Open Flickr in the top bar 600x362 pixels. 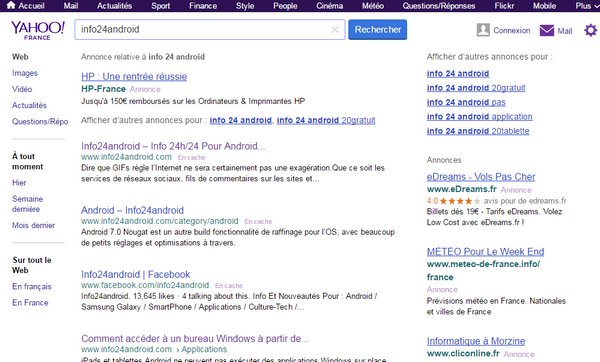click(504, 6)
